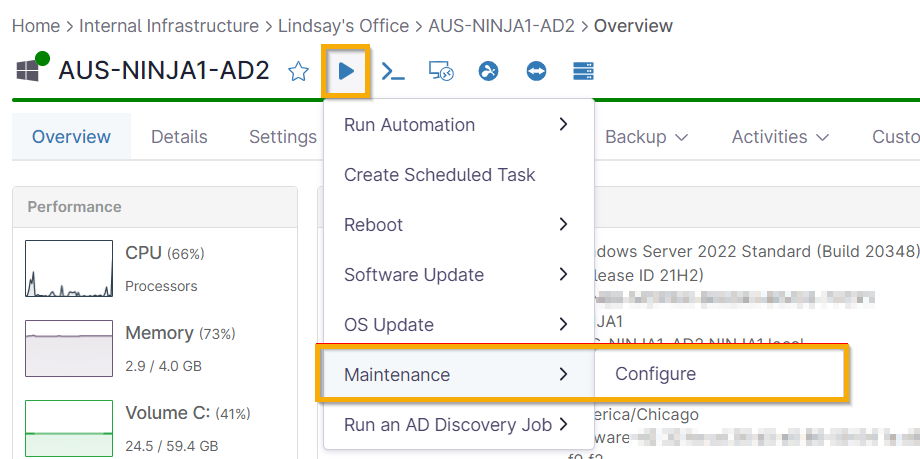Open the terminal command-line icon
This screenshot has height=459, width=920.
pyautogui.click(x=394, y=71)
